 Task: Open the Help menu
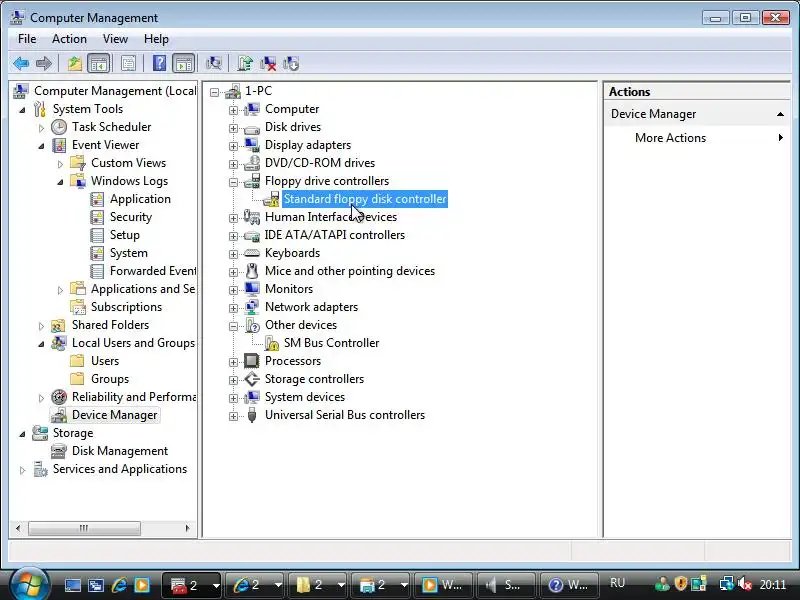click(x=156, y=39)
